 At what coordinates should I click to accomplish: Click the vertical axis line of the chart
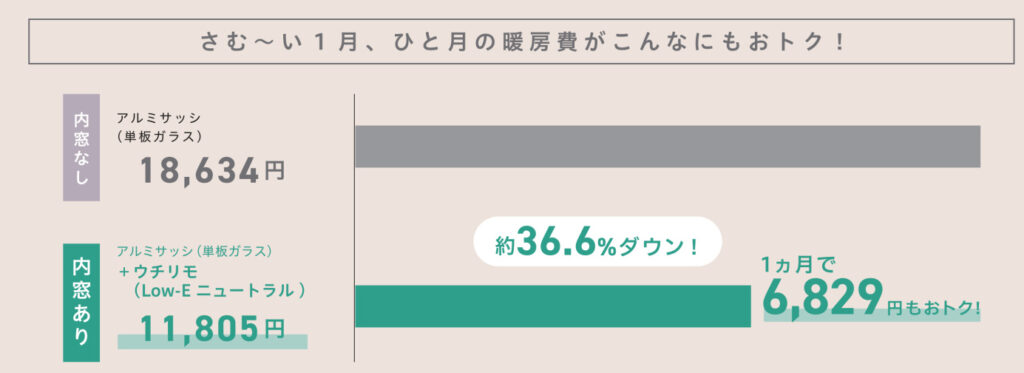pos(355,227)
